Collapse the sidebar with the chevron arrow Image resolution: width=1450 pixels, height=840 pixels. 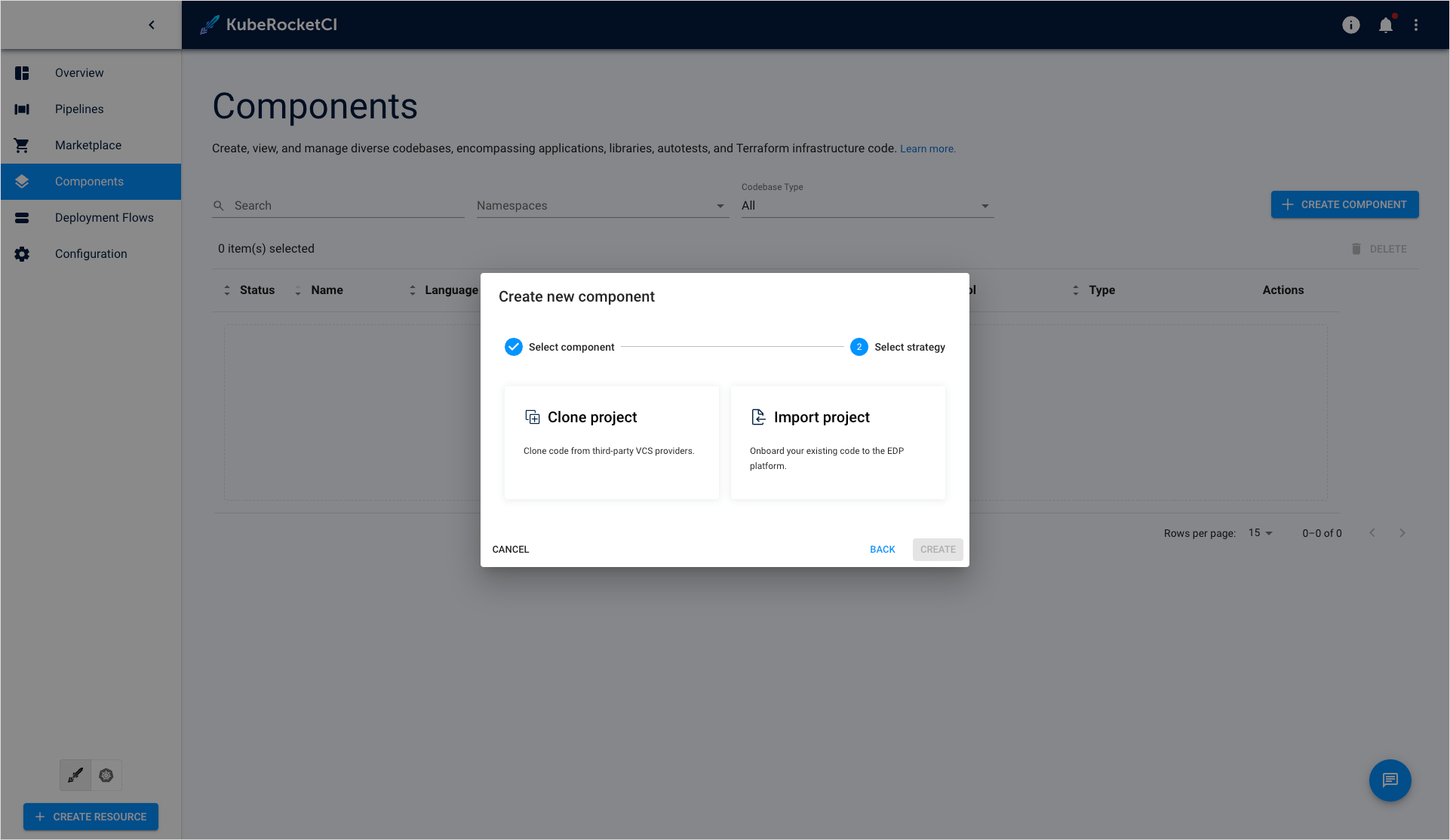[152, 25]
